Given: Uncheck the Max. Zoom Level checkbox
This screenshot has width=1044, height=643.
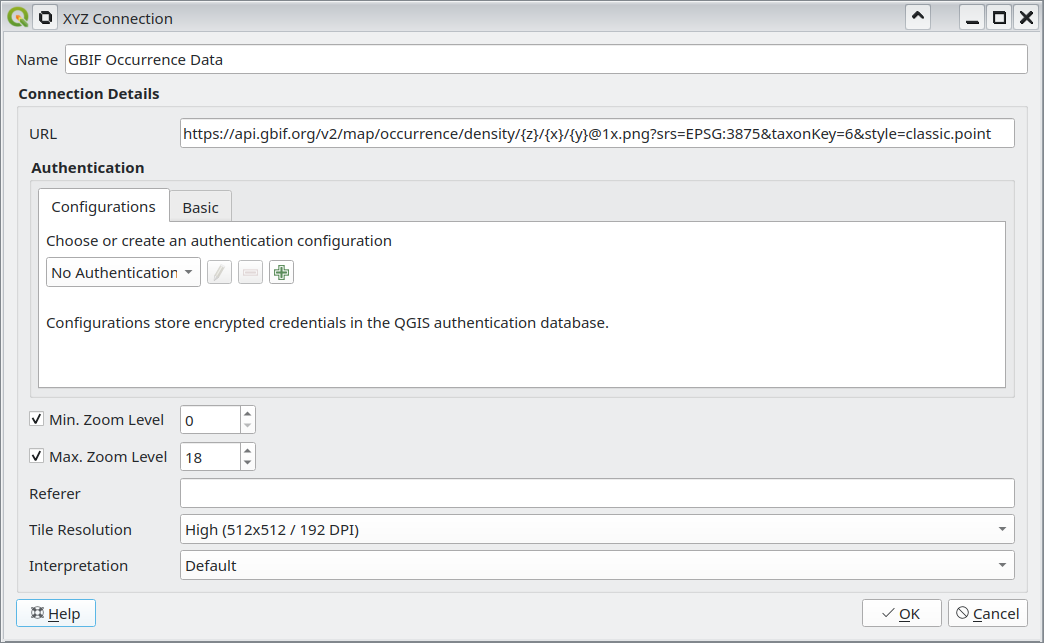Looking at the screenshot, I should [37, 457].
